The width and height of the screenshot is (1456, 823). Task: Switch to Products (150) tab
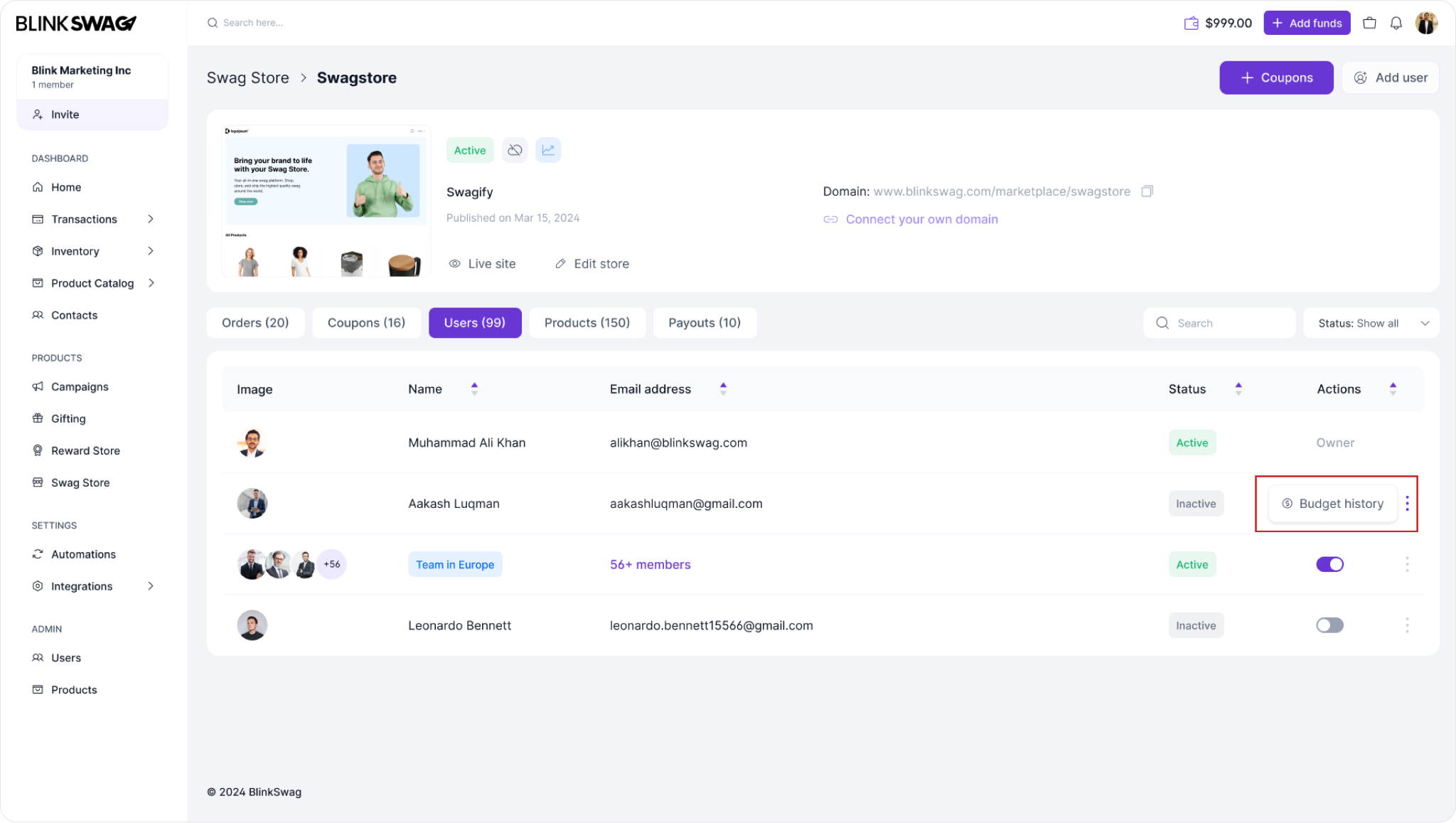587,323
